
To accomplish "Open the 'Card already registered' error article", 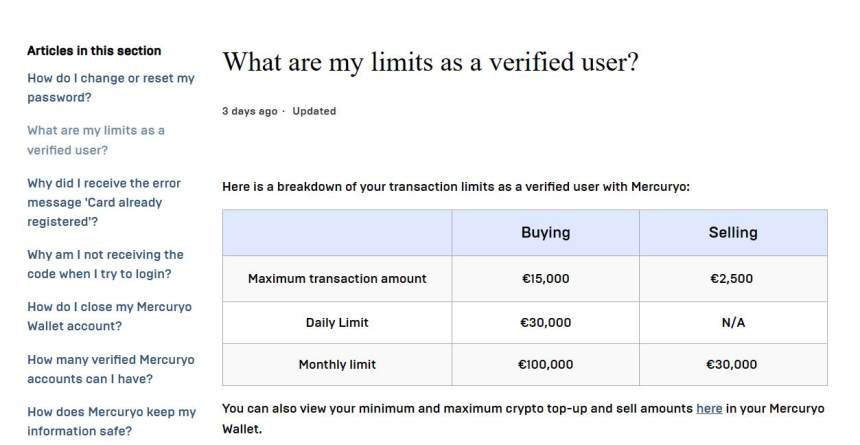I will click(x=104, y=202).
